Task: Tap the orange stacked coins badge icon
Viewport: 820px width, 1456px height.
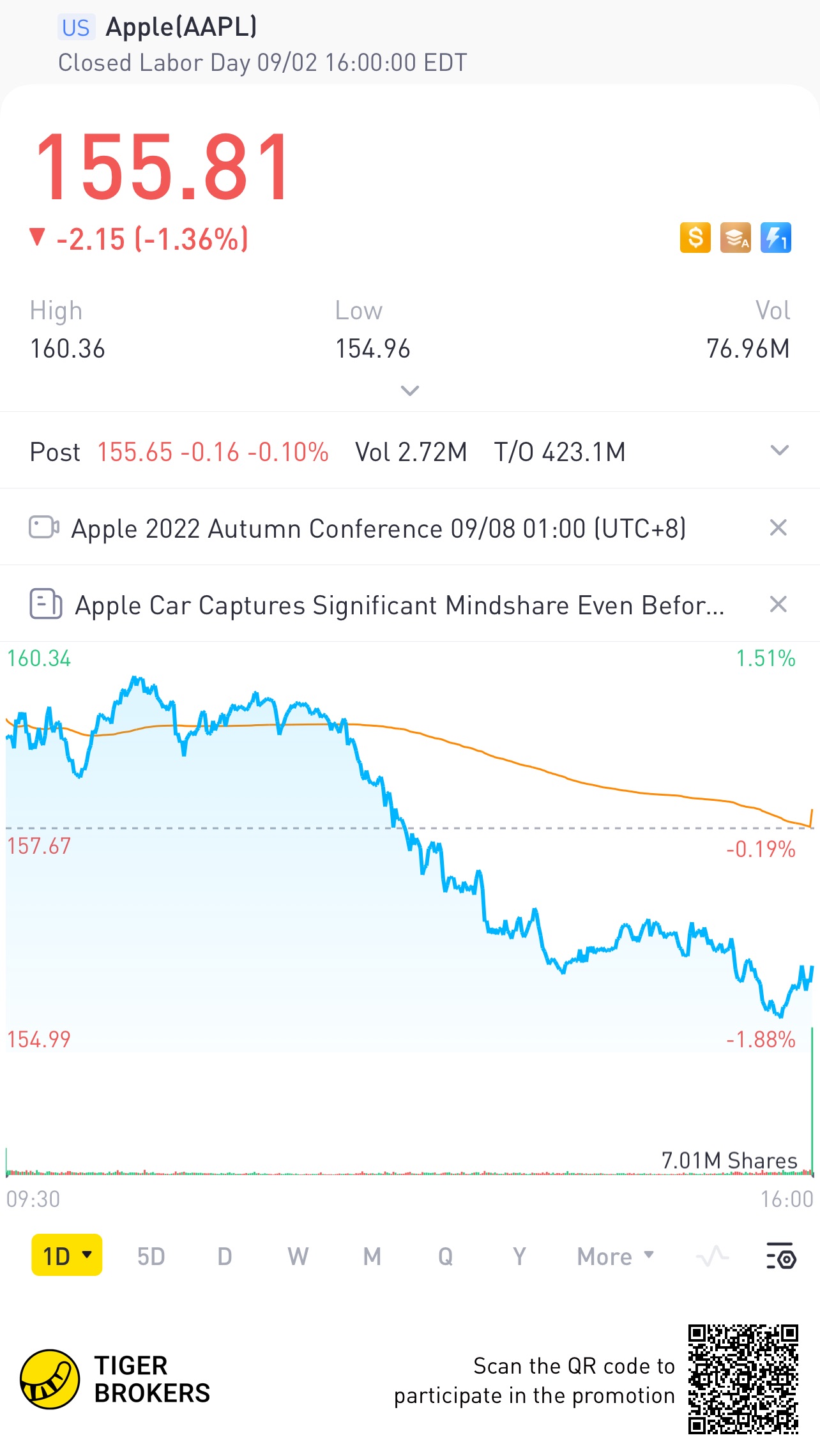Action: [x=736, y=238]
